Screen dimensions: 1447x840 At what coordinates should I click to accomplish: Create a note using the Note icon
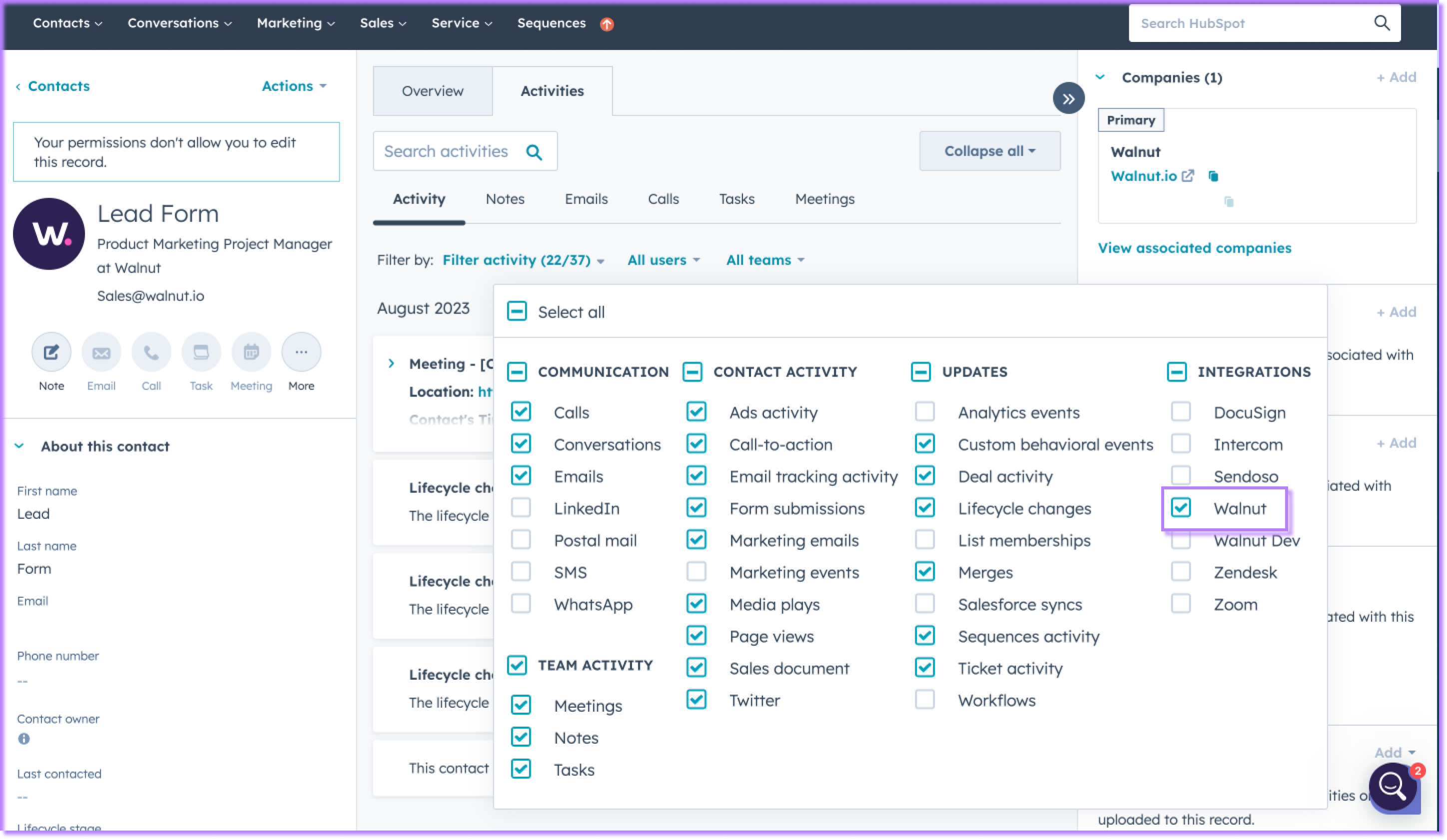click(50, 352)
